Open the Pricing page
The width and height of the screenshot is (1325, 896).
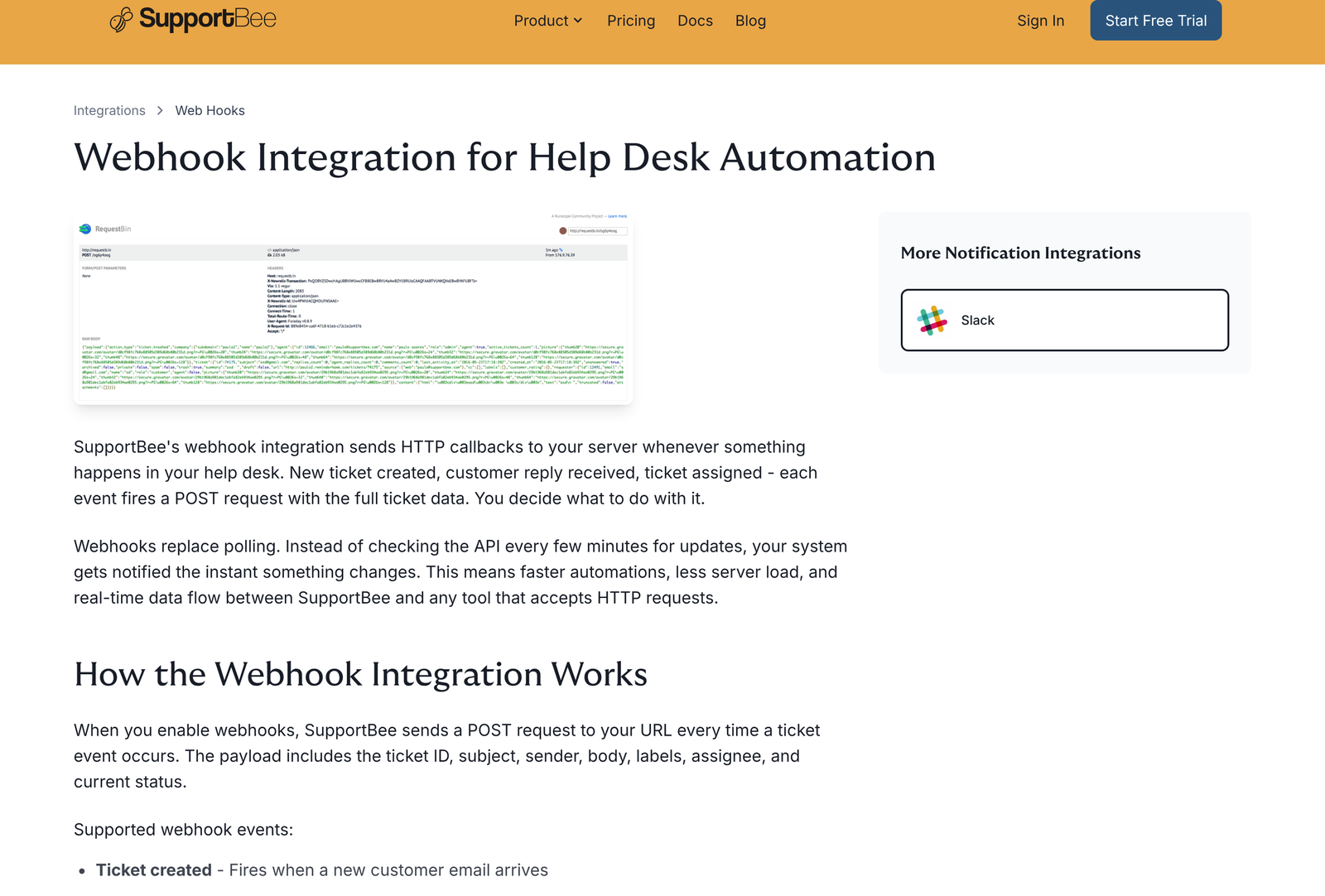click(x=631, y=21)
